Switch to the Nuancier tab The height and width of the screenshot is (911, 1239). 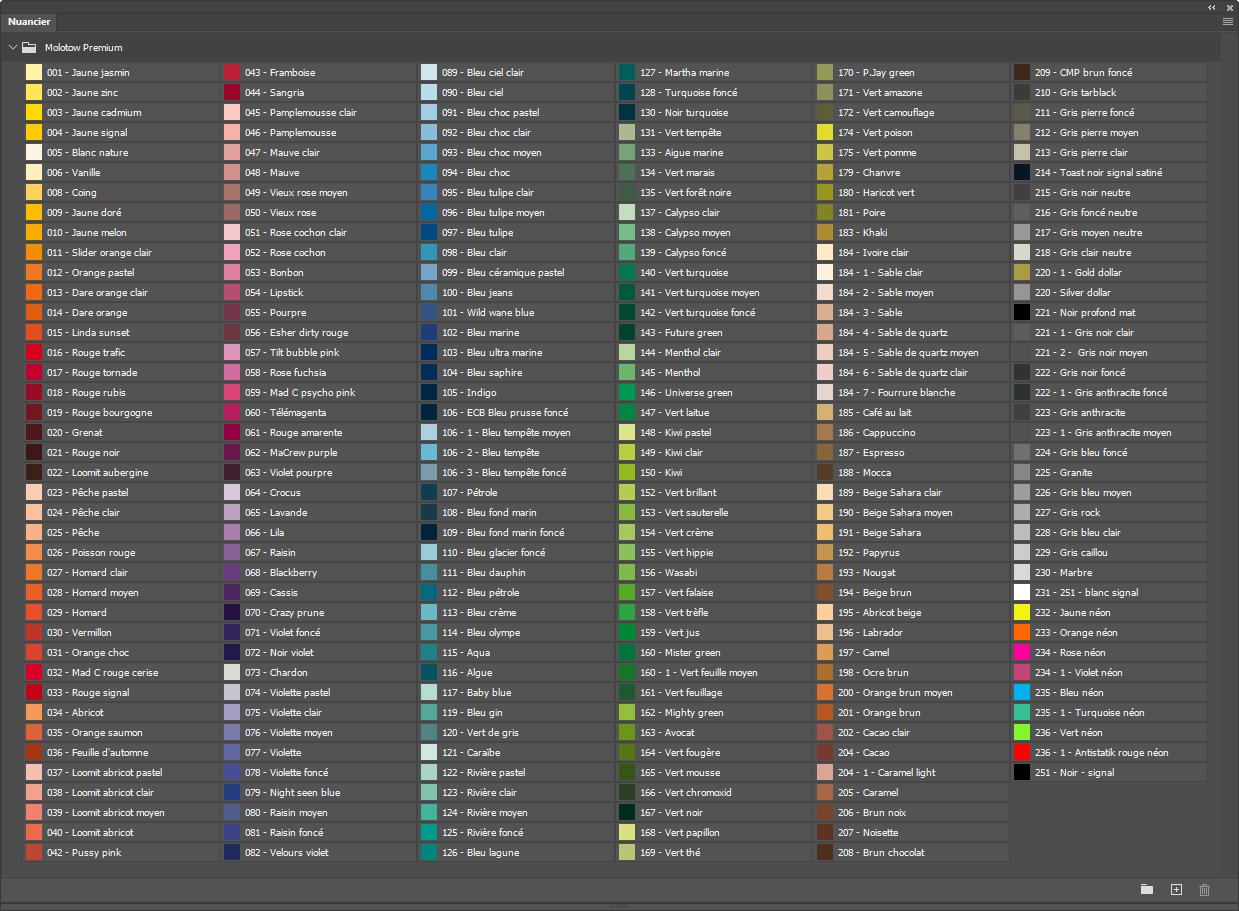pyautogui.click(x=29, y=21)
